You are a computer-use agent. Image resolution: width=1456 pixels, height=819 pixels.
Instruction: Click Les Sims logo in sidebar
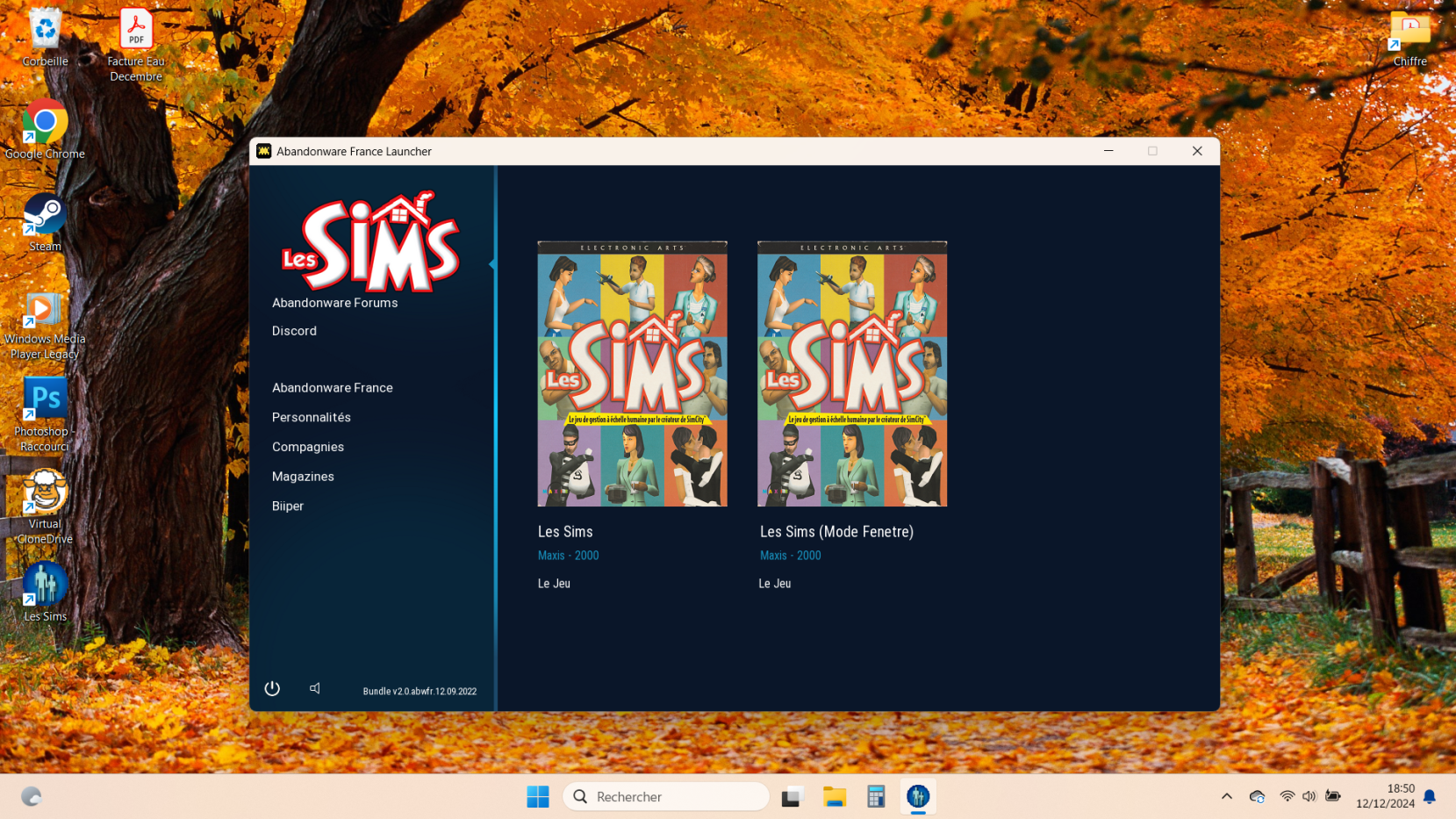370,241
